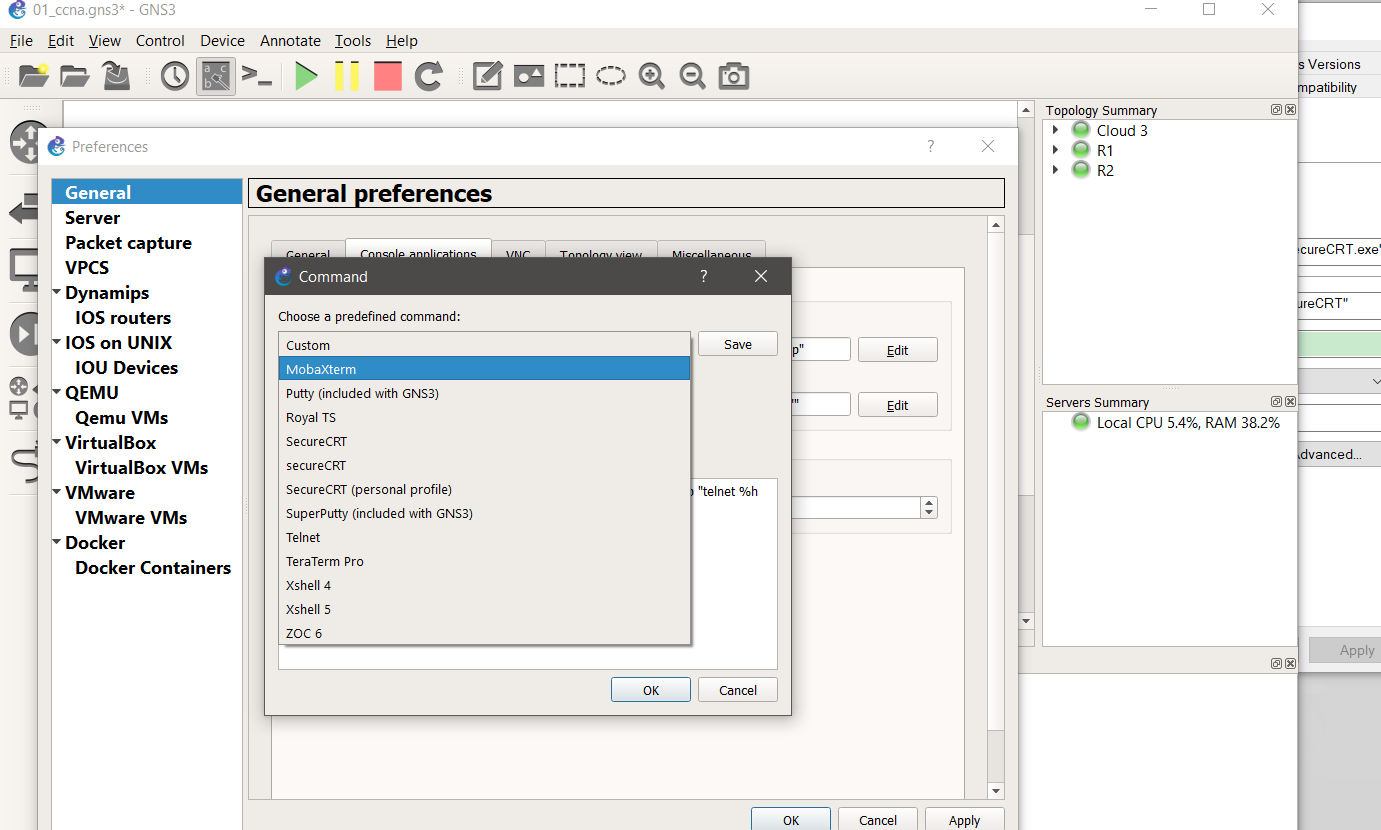Suspend all devices with yellow pause icon
Screen dimensions: 1381x830
(346, 76)
